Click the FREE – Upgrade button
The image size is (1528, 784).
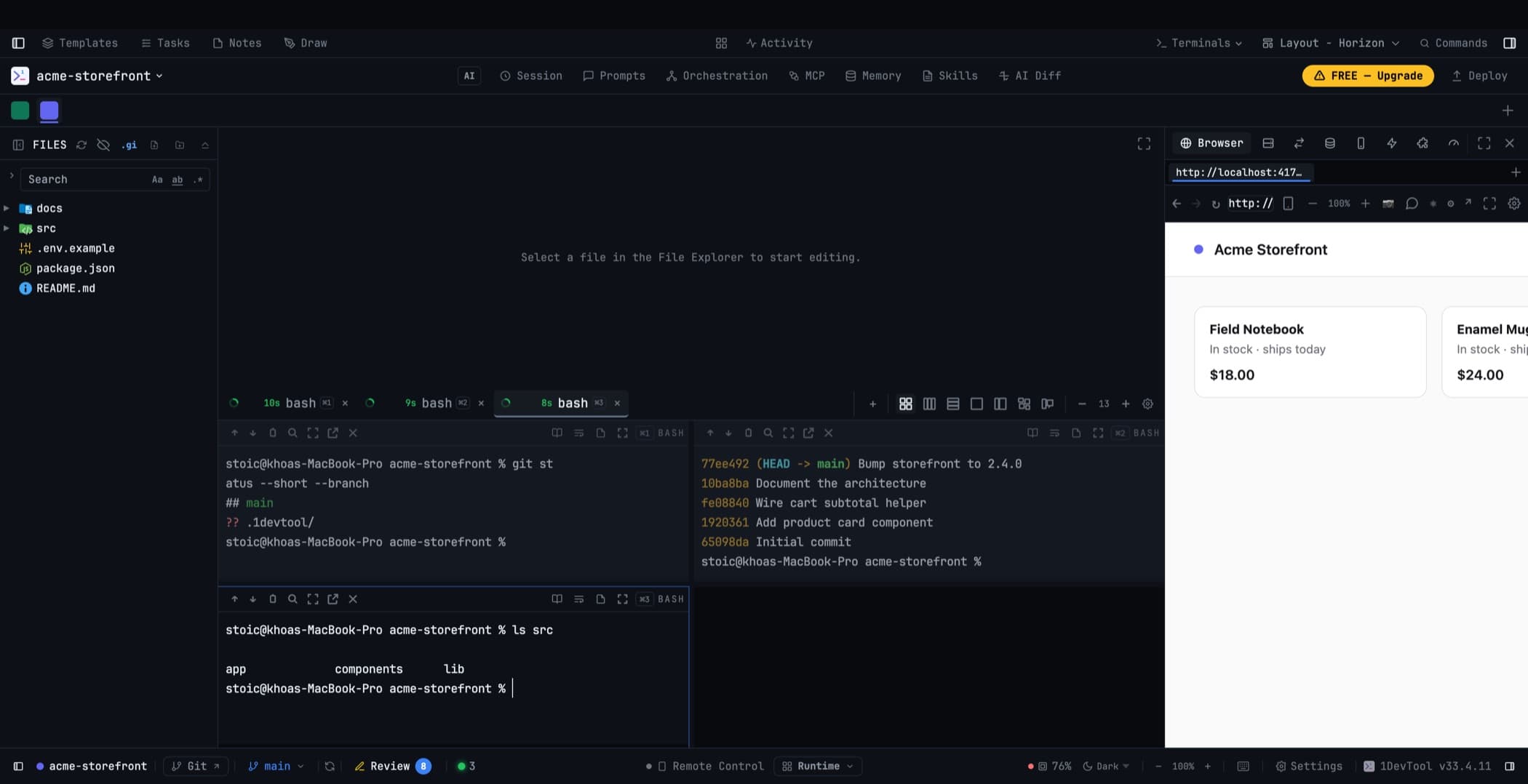[1368, 76]
